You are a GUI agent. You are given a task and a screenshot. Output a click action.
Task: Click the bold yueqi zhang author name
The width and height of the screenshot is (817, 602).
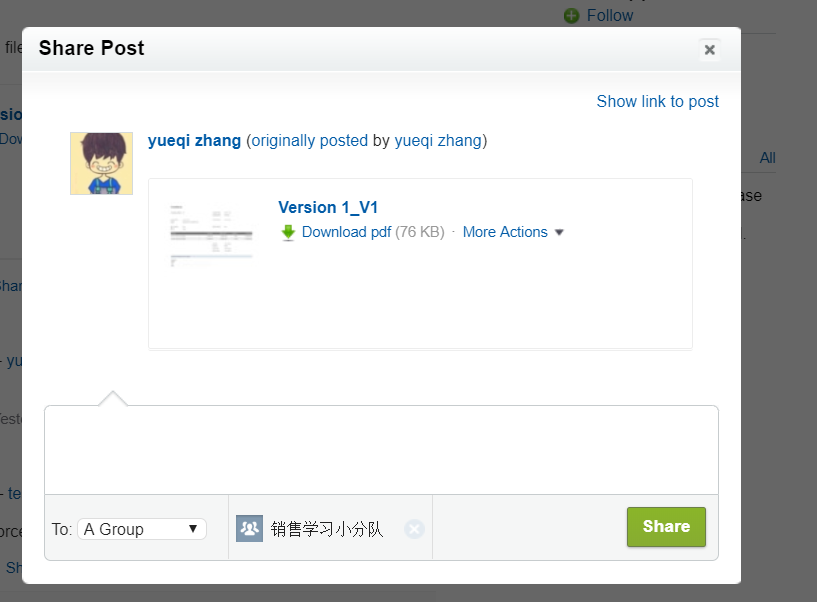tap(194, 141)
